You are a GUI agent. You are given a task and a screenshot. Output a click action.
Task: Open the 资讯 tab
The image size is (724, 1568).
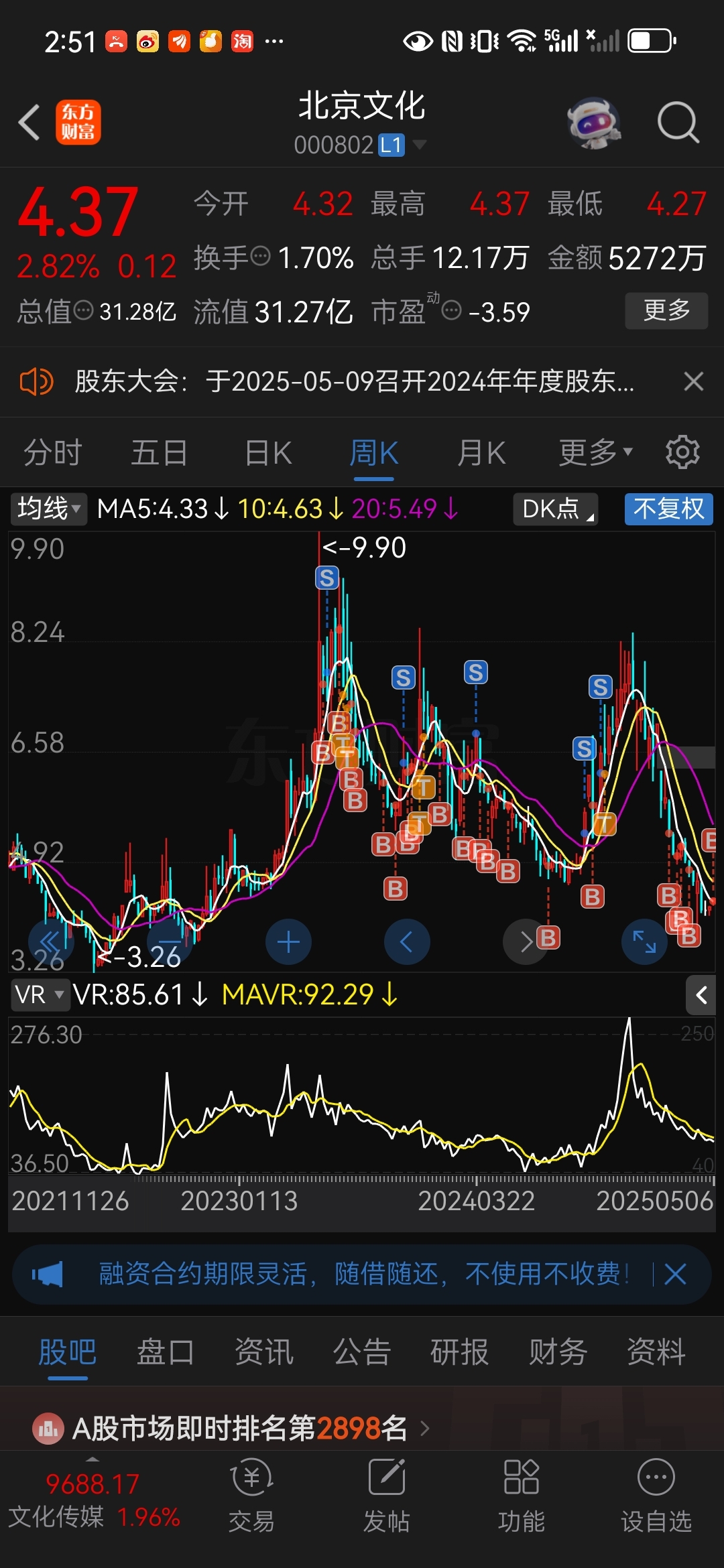264,1352
